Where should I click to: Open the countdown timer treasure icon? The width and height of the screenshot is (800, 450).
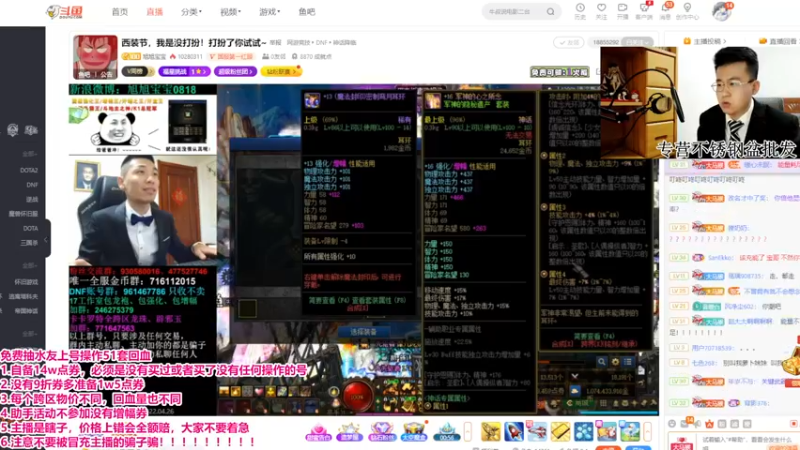tap(446, 432)
